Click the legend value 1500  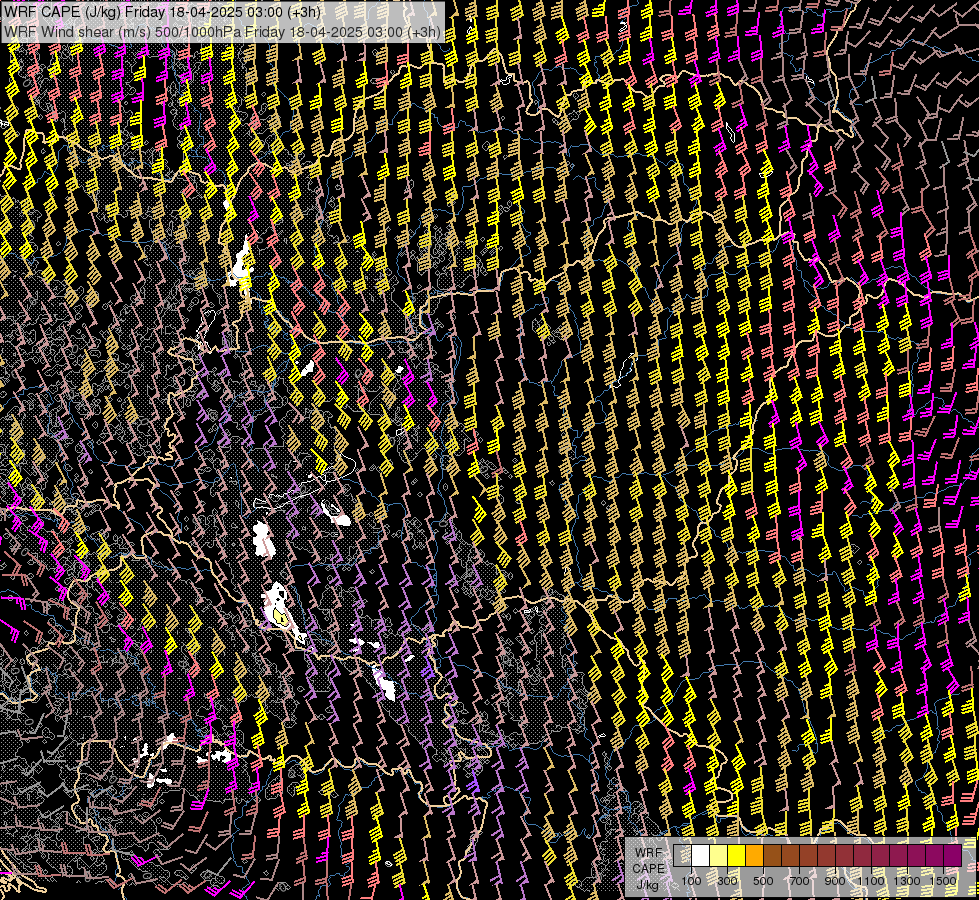[943, 881]
